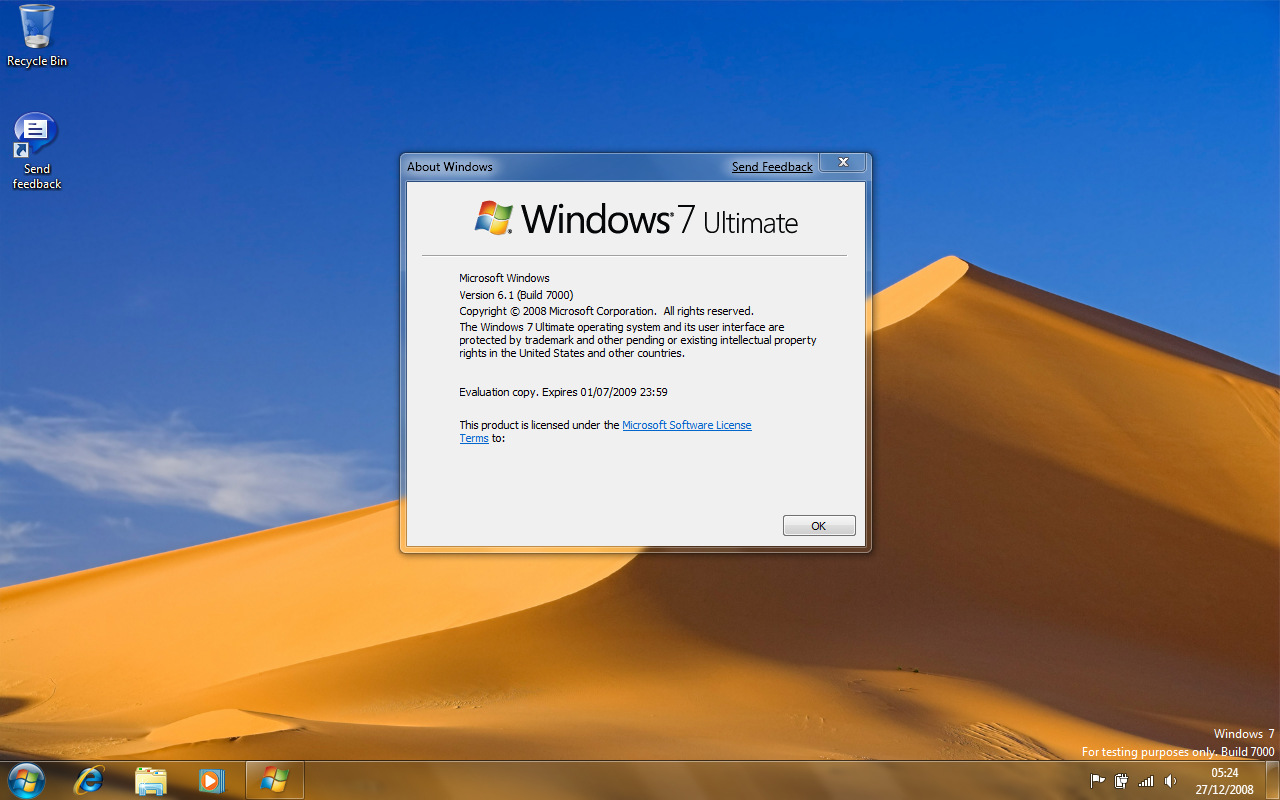Click the Show desktop strip
The width and height of the screenshot is (1280, 800).
click(x=1271, y=781)
